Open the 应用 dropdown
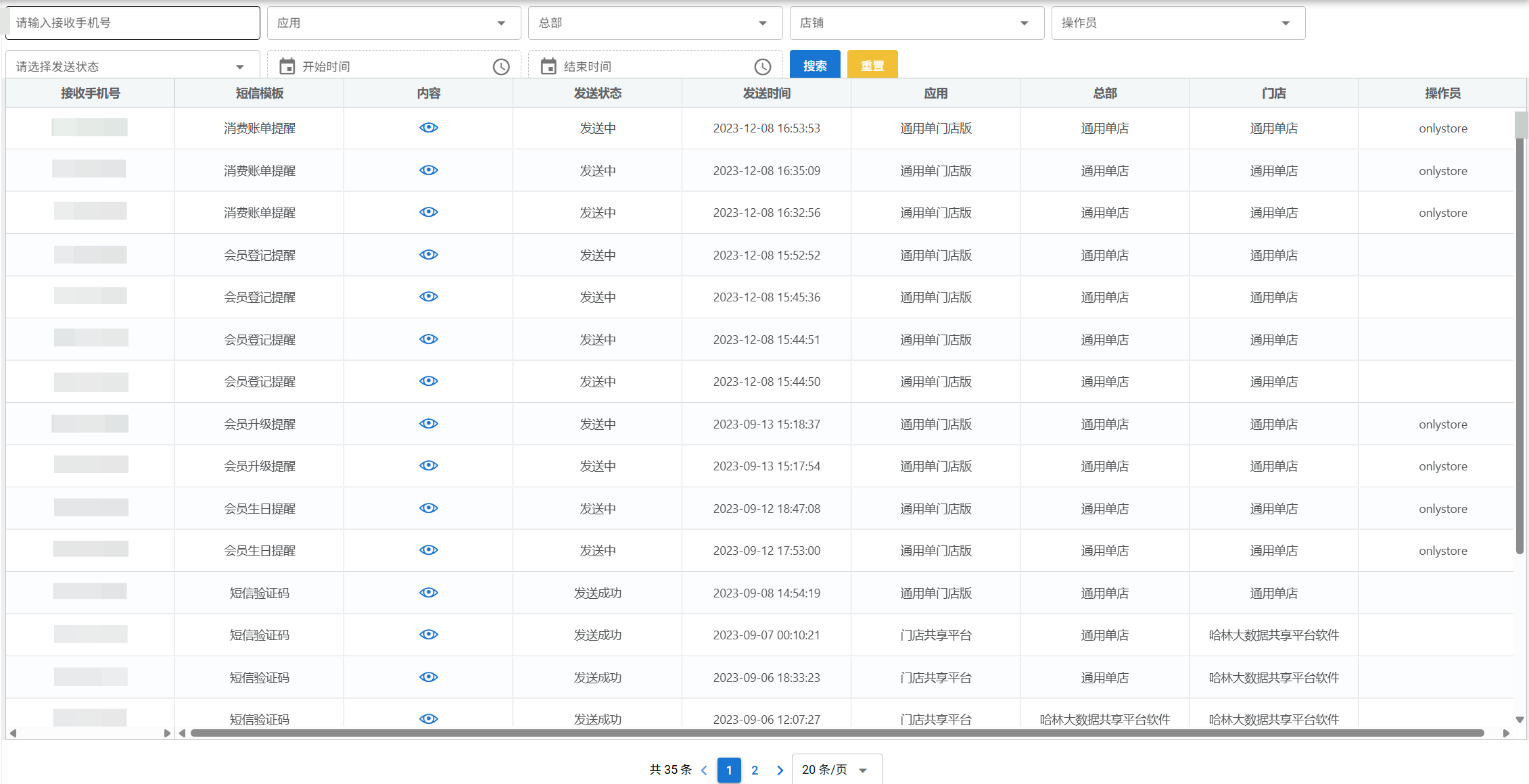 pos(394,23)
